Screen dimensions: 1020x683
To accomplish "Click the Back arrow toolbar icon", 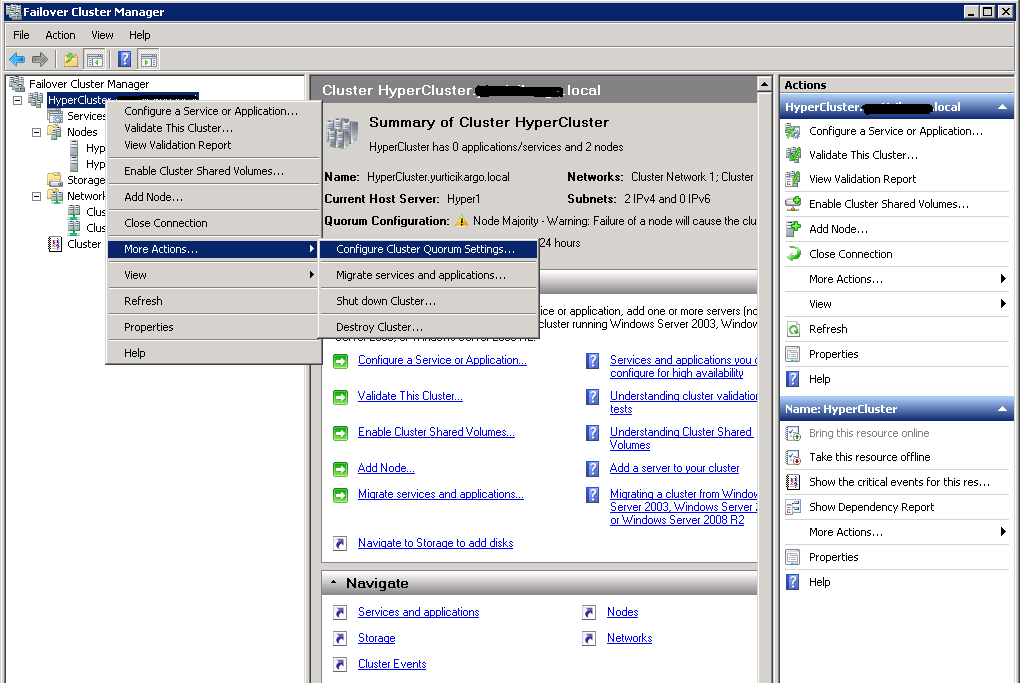I will pos(17,60).
